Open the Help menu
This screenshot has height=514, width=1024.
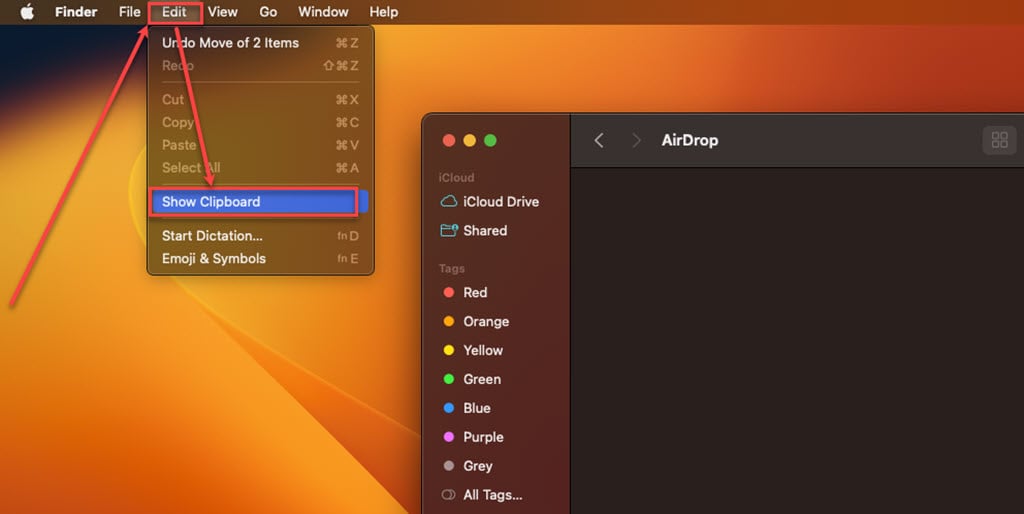383,12
